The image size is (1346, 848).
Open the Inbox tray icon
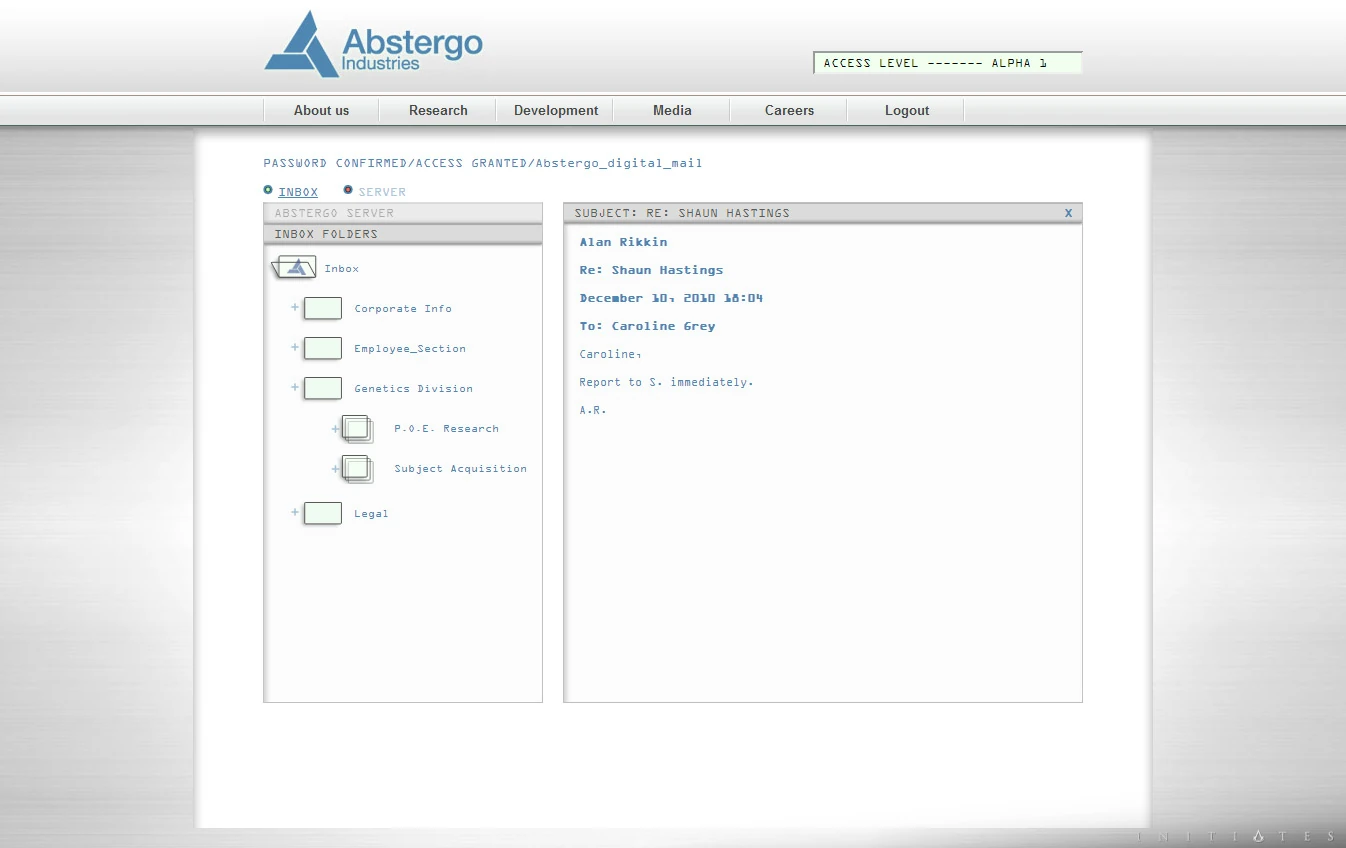tap(294, 267)
